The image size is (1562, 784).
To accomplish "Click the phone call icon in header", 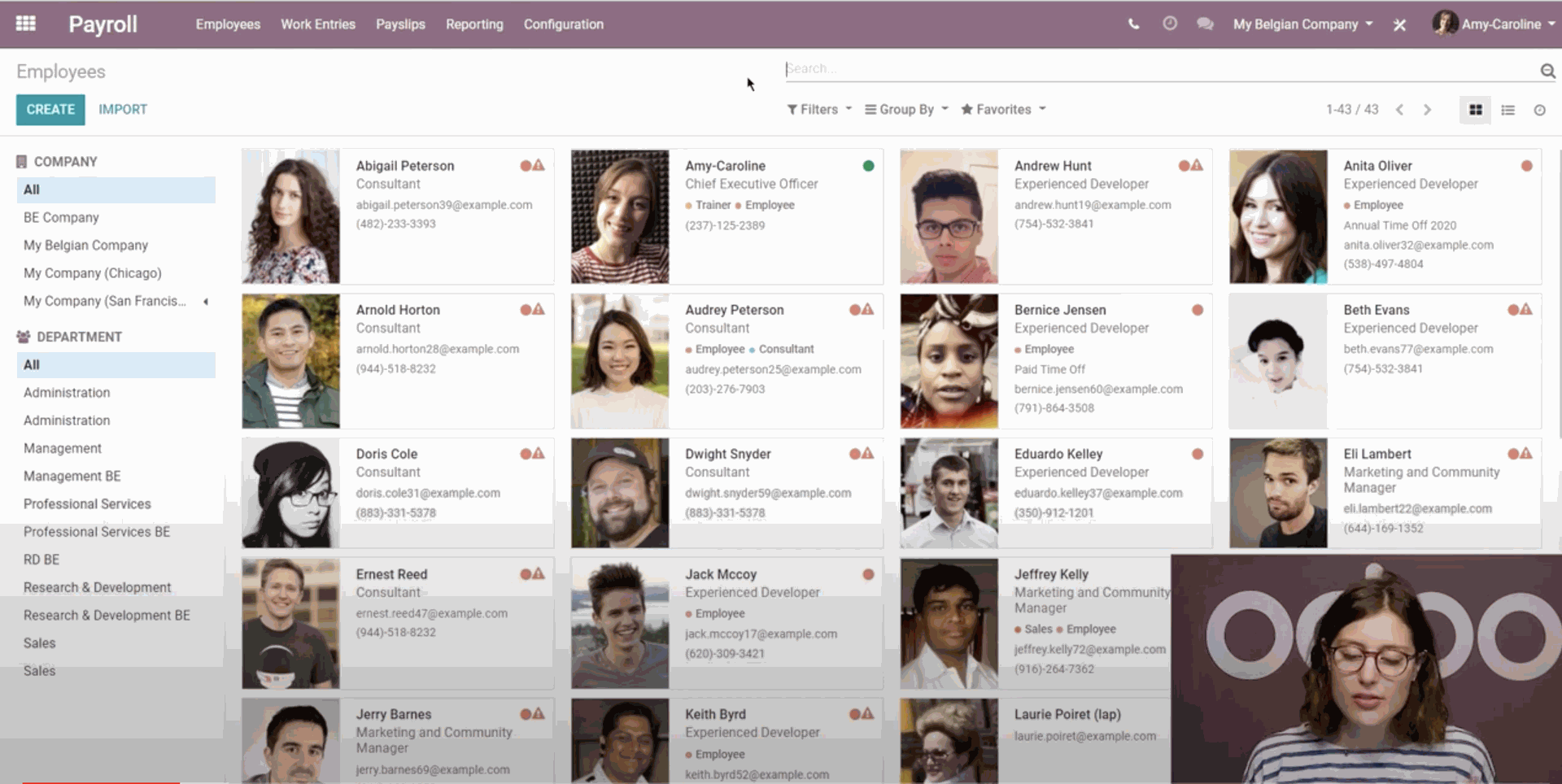I will [x=1133, y=24].
